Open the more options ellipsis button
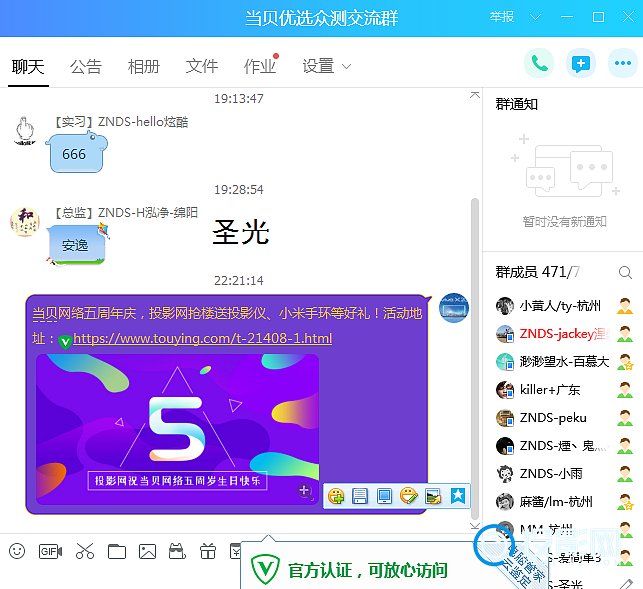643x589 pixels. pyautogui.click(x=623, y=63)
